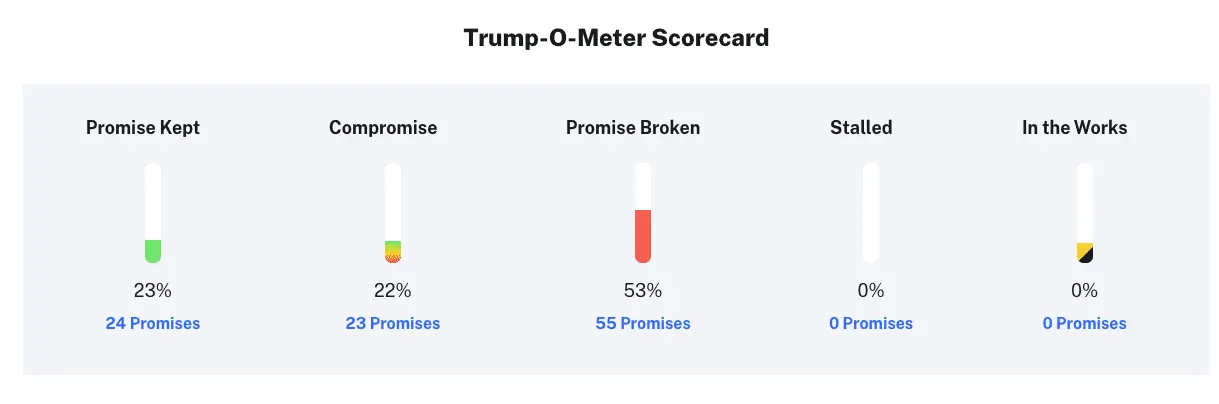Click the 23% value under Promise Kept
Screen dimensions: 1219x404
tap(153, 291)
